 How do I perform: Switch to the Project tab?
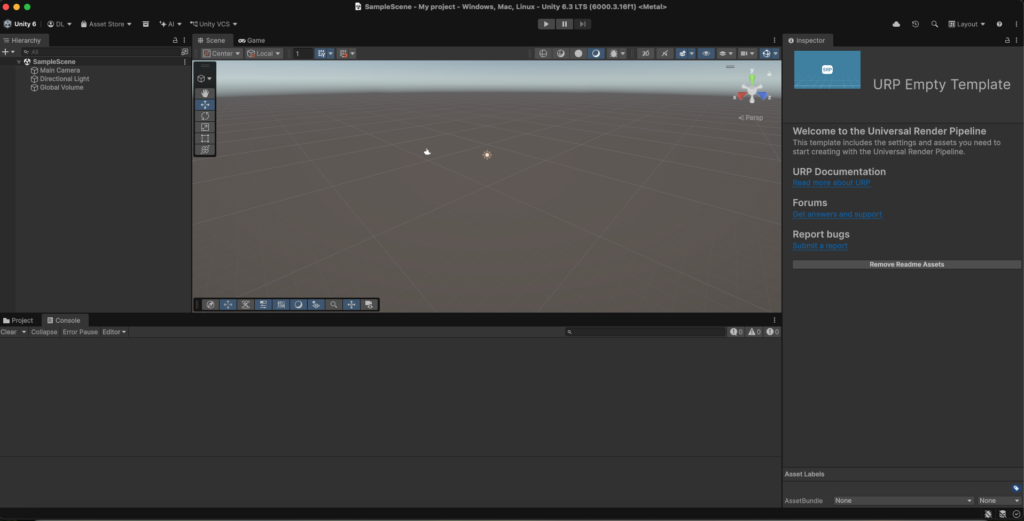(18, 321)
